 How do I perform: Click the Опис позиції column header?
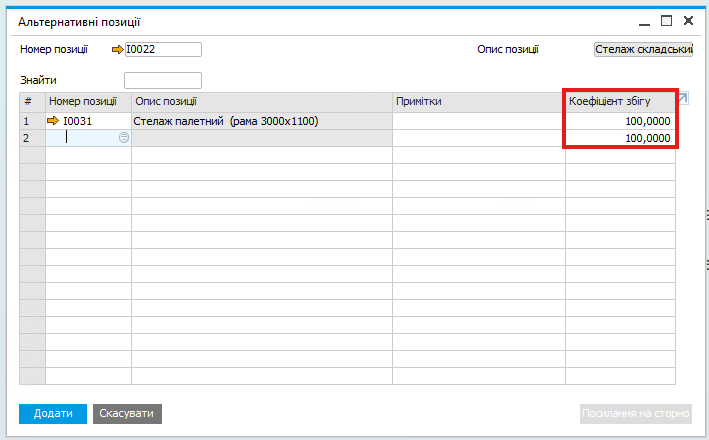pos(261,101)
